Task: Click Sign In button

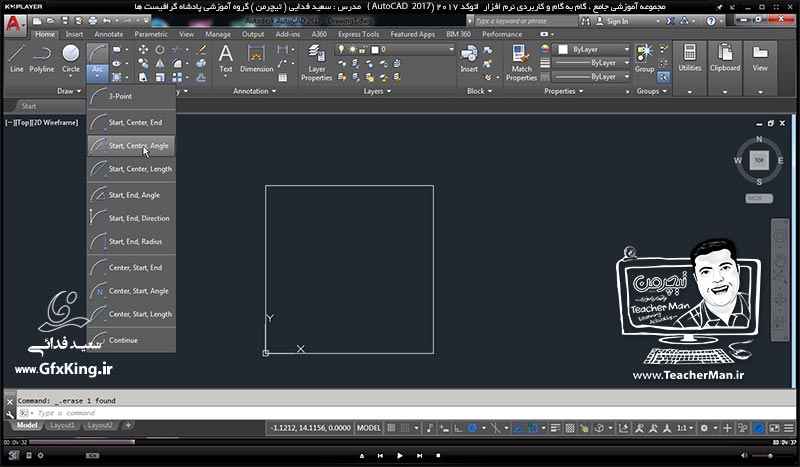Action: 612,21
